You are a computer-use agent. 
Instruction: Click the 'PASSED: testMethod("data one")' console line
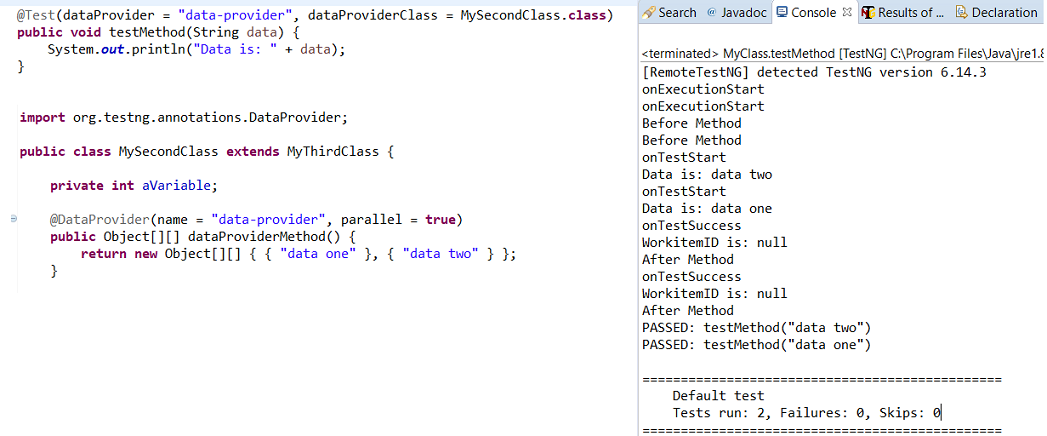tap(756, 345)
